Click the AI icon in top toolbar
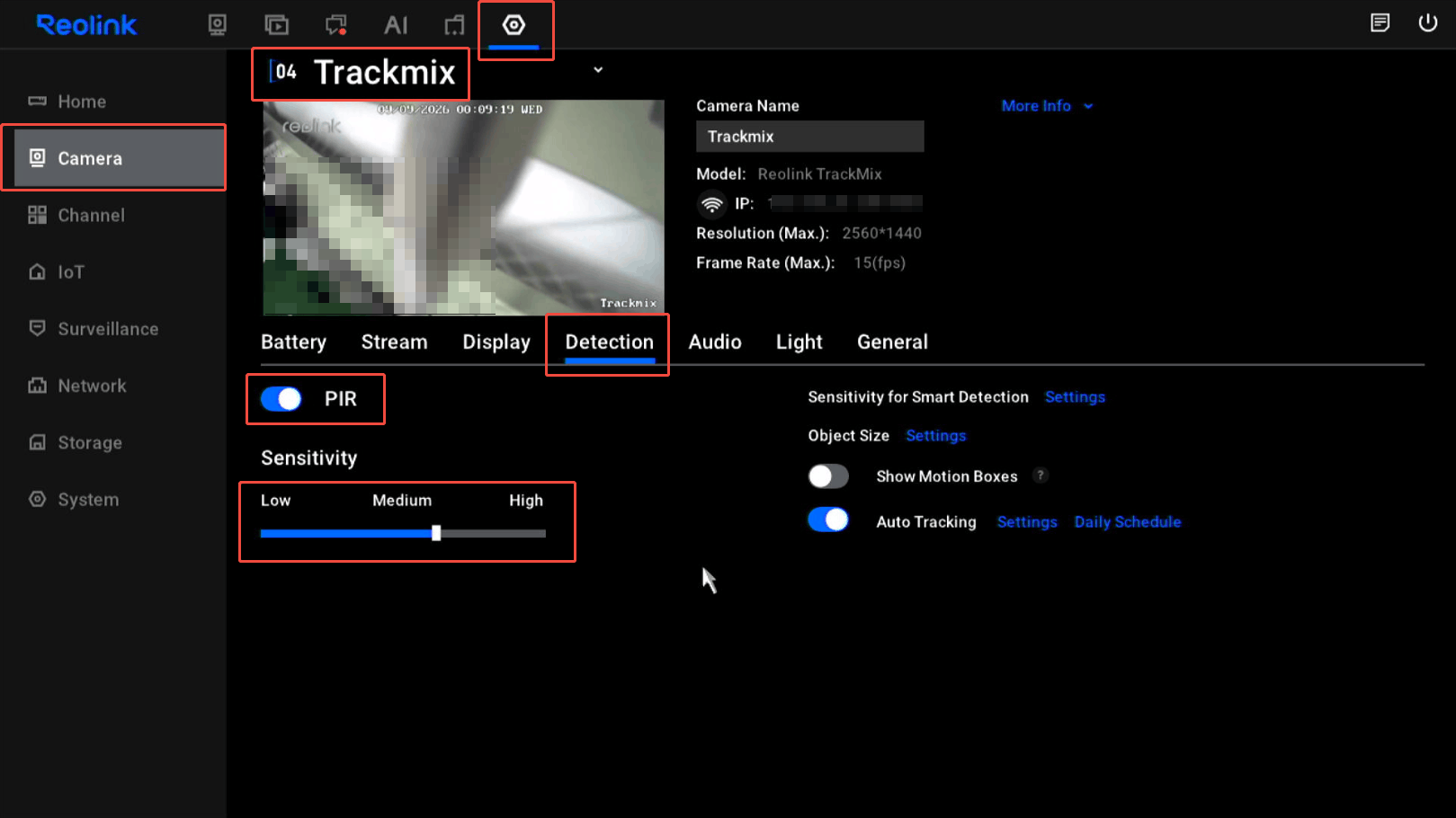 pos(396,24)
